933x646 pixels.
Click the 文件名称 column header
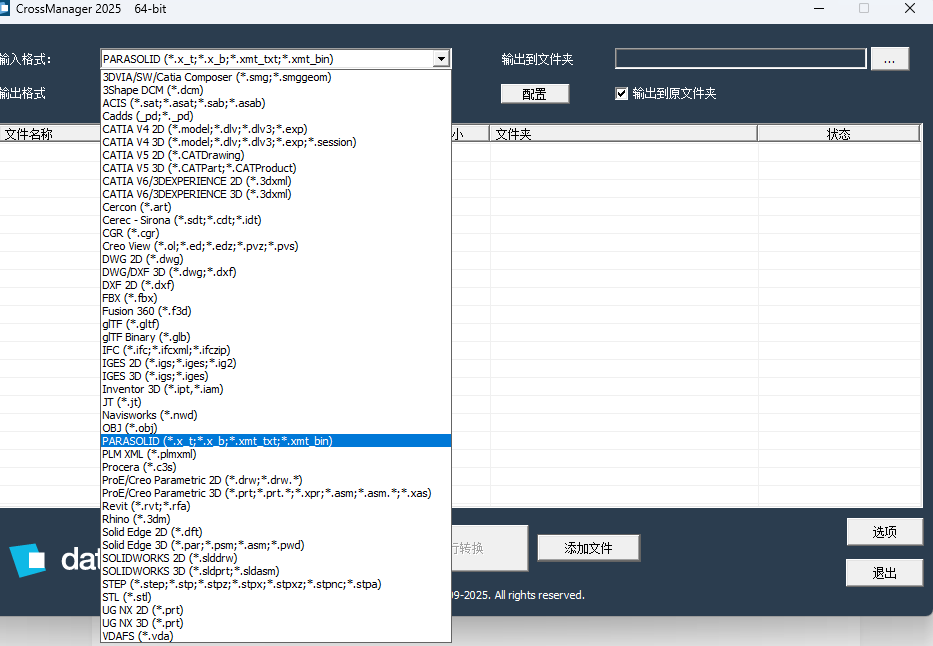pos(51,134)
